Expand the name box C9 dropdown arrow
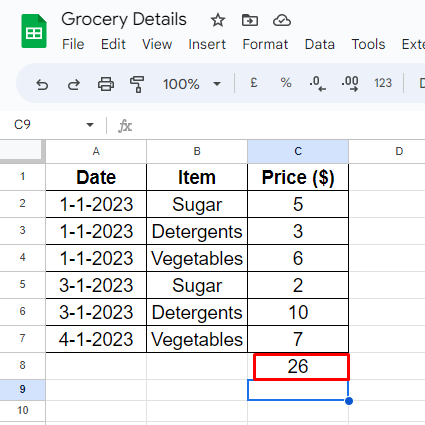The width and height of the screenshot is (425, 425). coord(90,125)
